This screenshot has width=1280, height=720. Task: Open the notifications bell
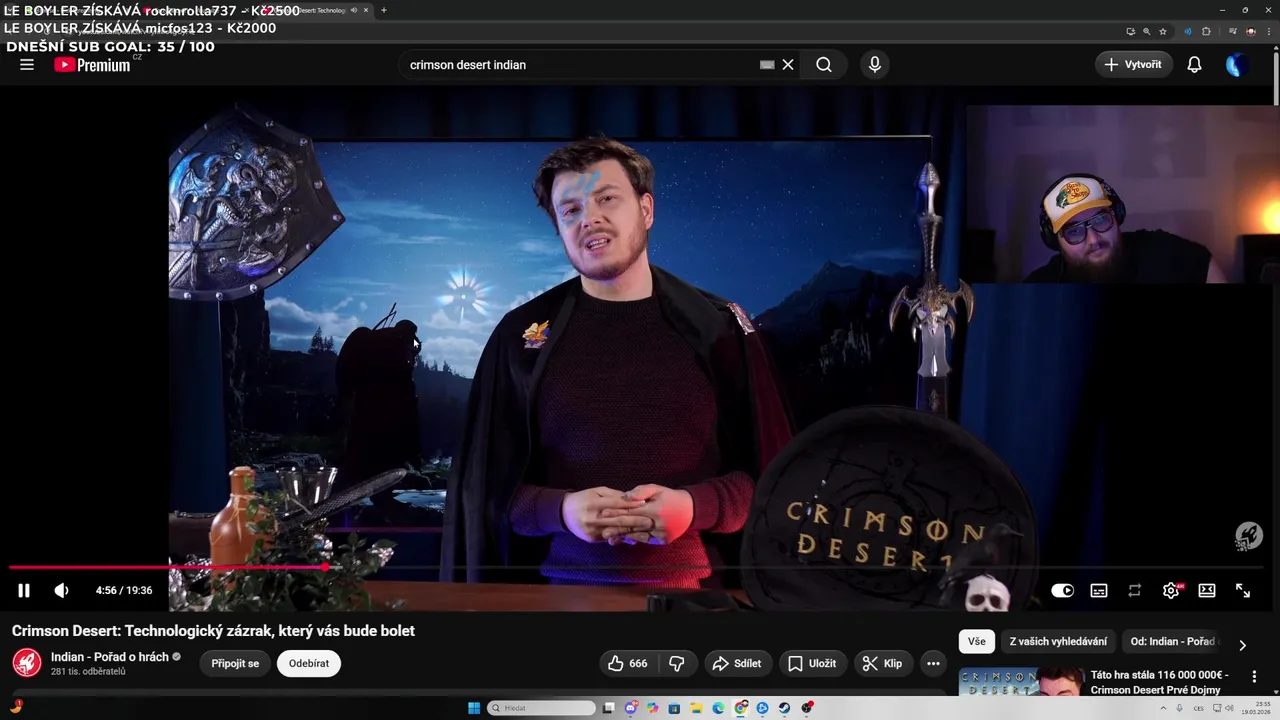click(x=1194, y=64)
